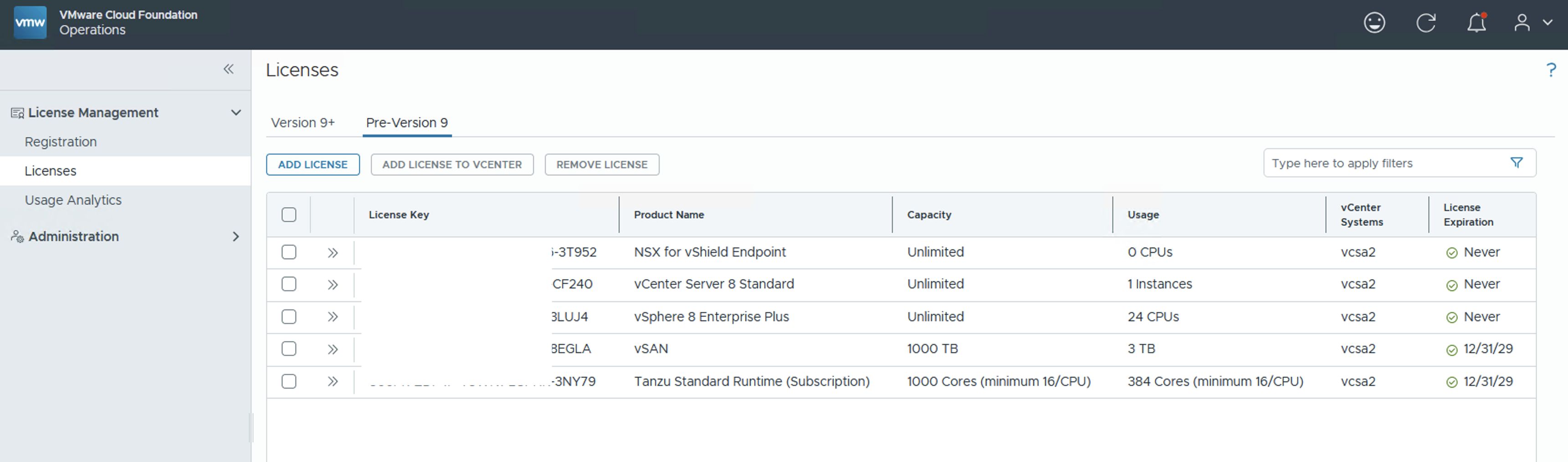
Task: Toggle the select-all licenses checkbox
Action: tap(289, 215)
